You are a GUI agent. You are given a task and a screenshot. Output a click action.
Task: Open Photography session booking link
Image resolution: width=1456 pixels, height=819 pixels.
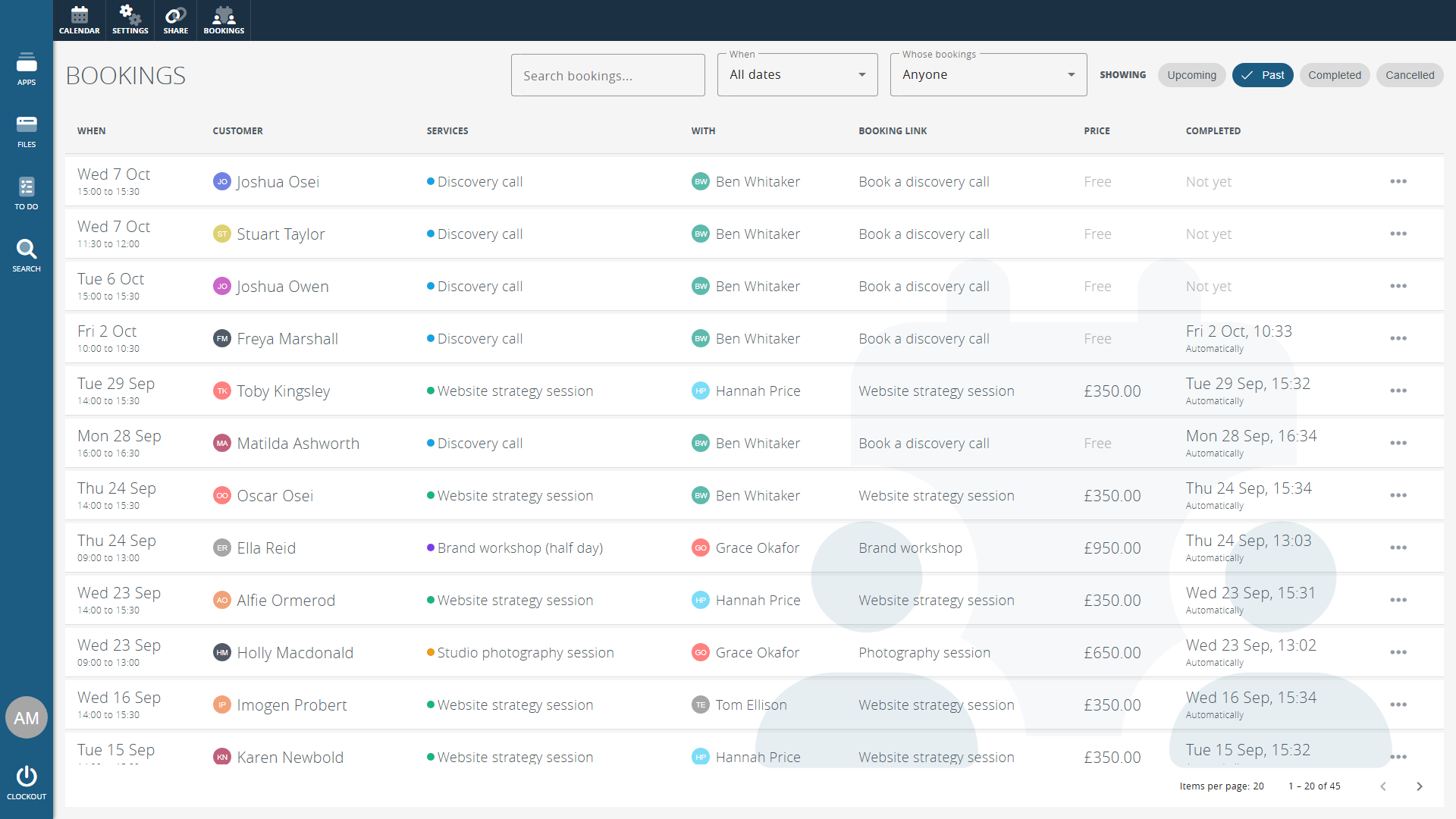coord(924,652)
